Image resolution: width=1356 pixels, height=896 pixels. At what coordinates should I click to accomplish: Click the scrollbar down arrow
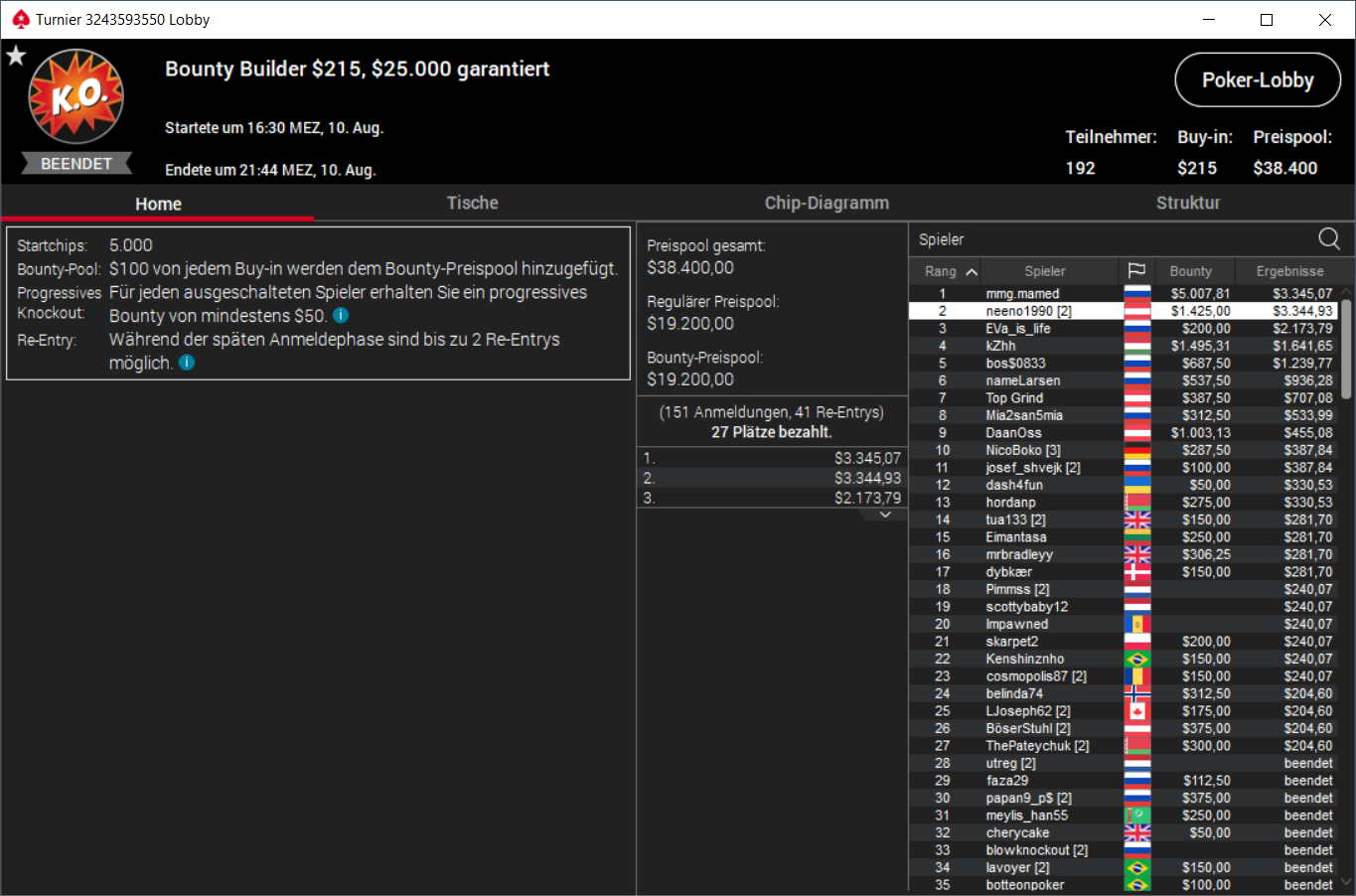pyautogui.click(x=1346, y=882)
